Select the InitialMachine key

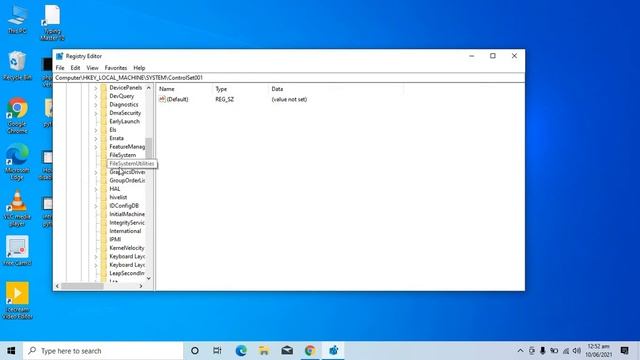(x=127, y=214)
